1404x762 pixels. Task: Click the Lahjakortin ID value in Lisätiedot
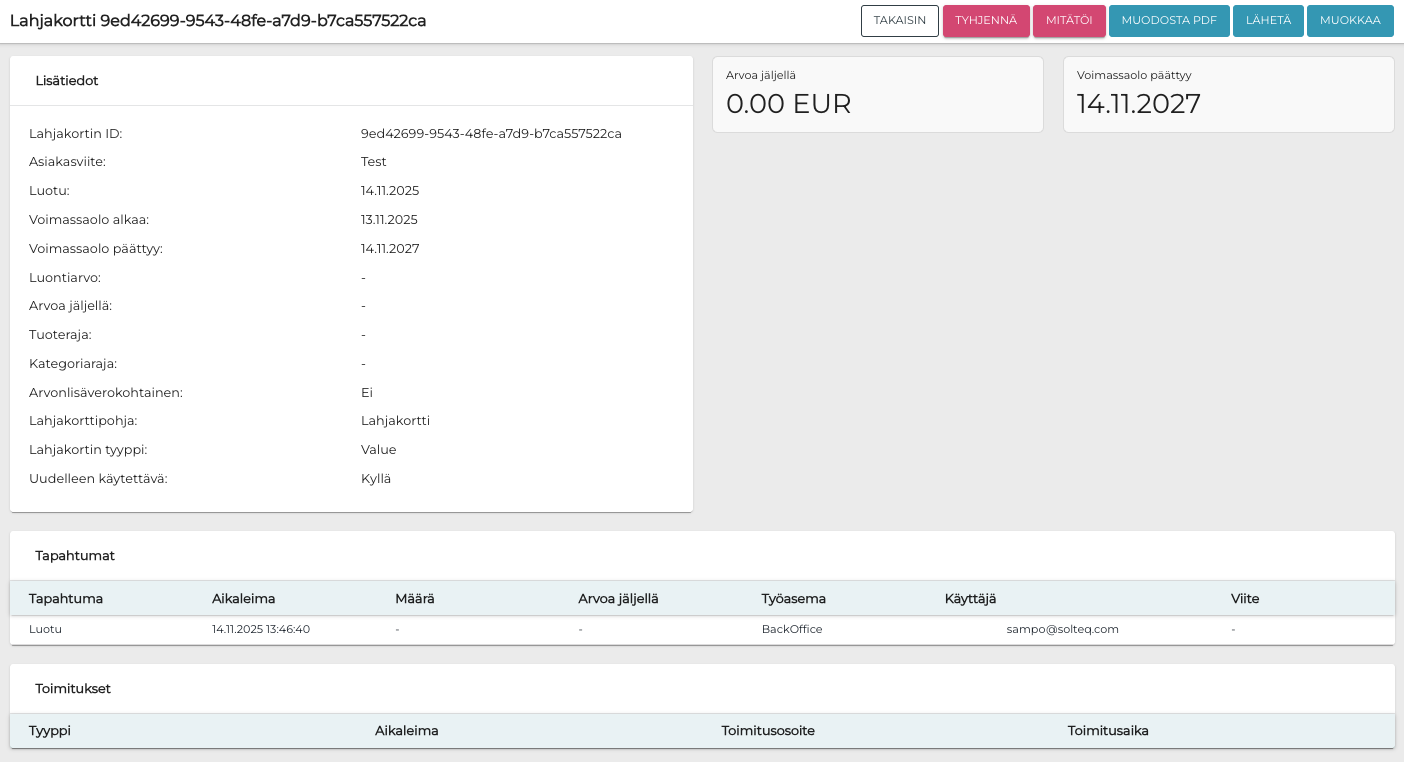click(x=491, y=134)
